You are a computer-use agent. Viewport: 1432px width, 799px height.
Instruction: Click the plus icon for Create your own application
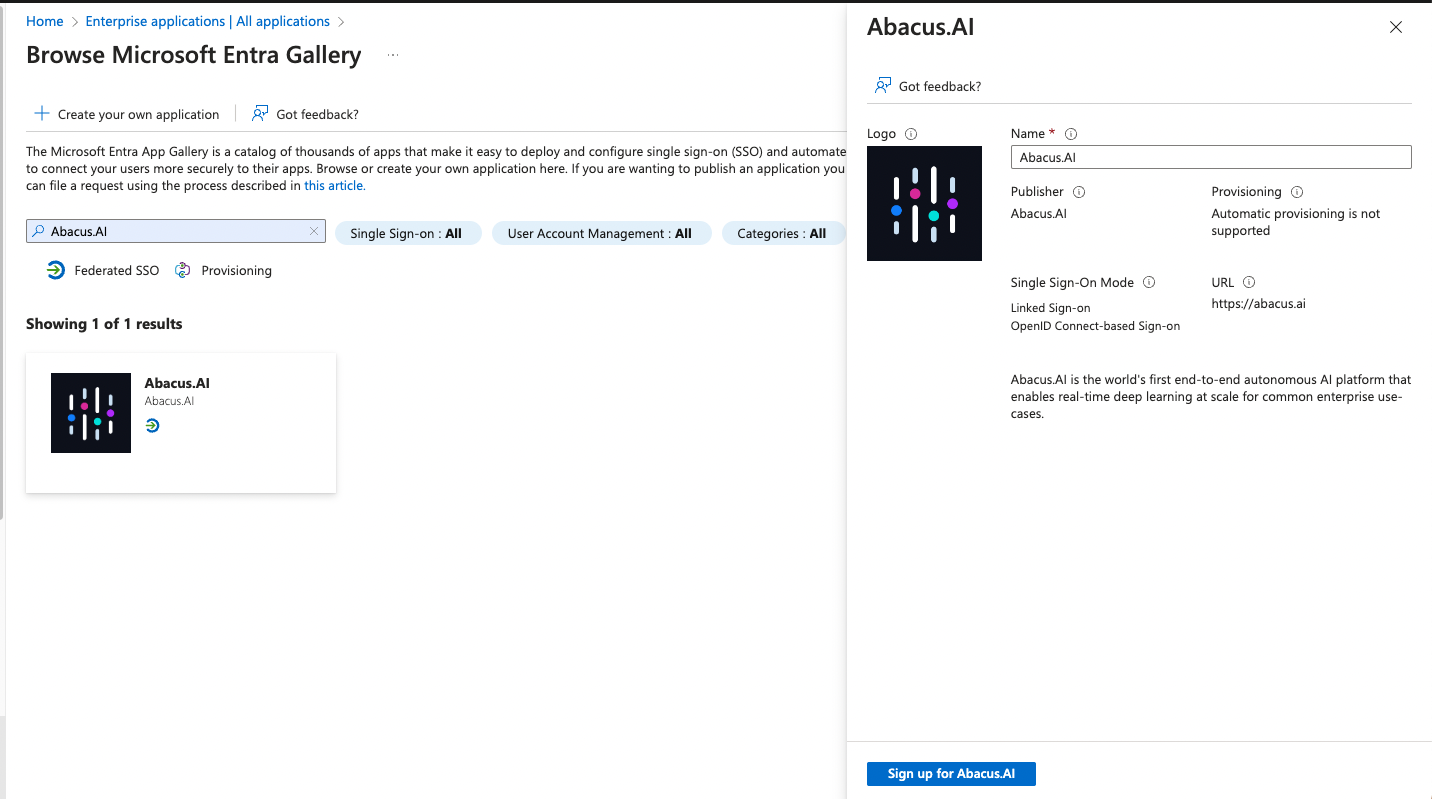click(x=42, y=114)
